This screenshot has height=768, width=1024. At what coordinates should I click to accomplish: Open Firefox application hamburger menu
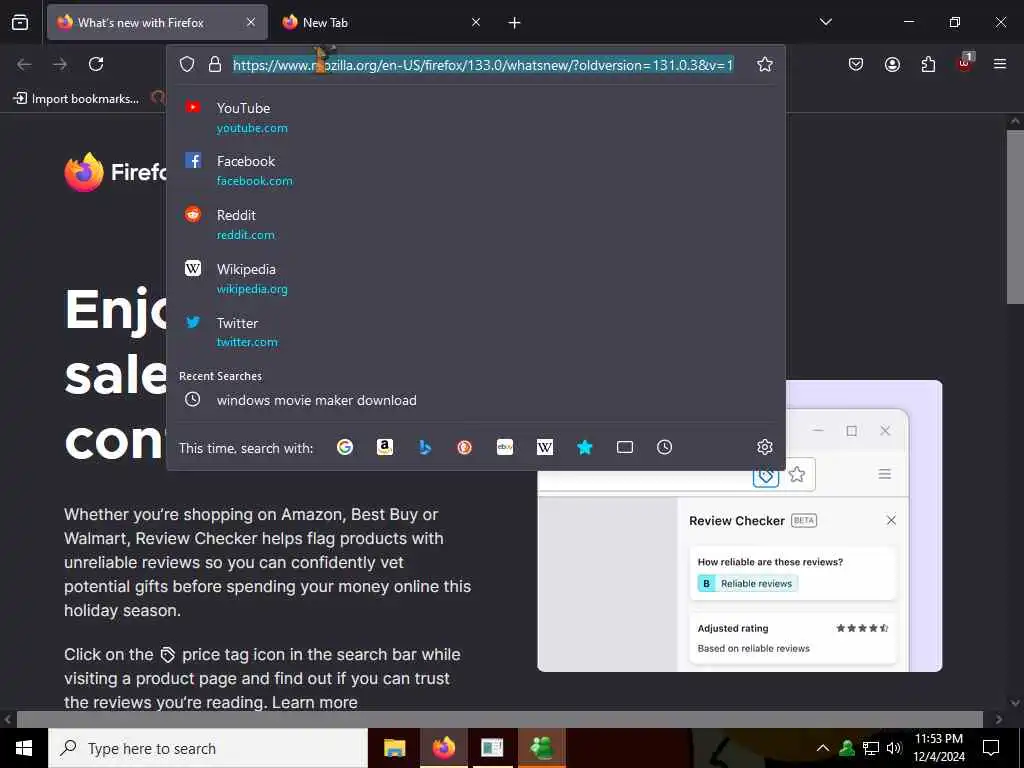point(1000,64)
